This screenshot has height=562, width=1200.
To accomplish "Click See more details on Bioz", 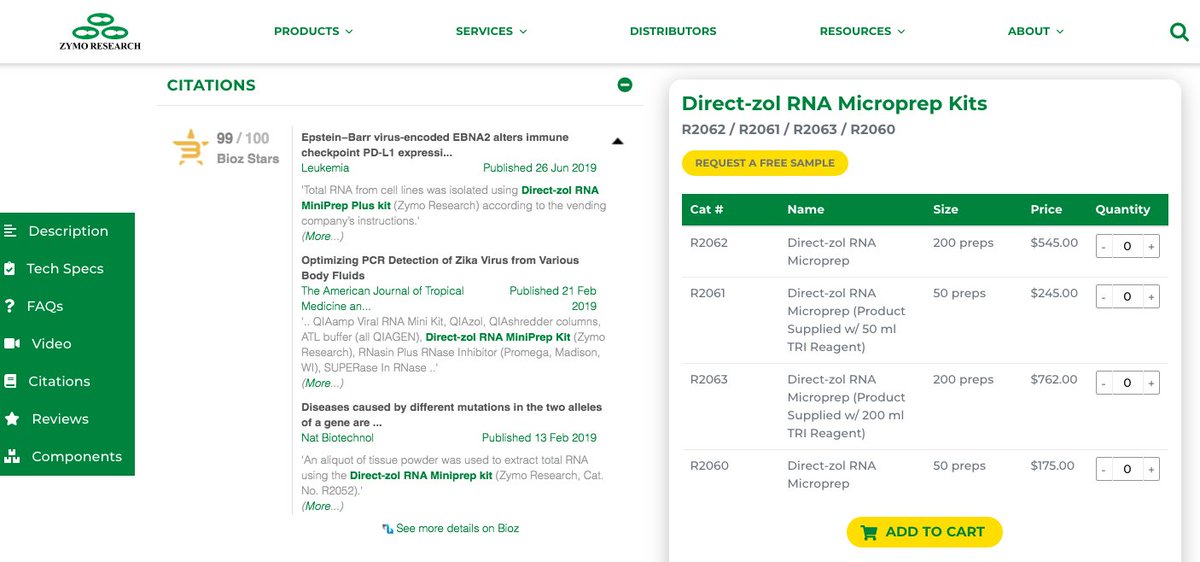I will pyautogui.click(x=458, y=529).
